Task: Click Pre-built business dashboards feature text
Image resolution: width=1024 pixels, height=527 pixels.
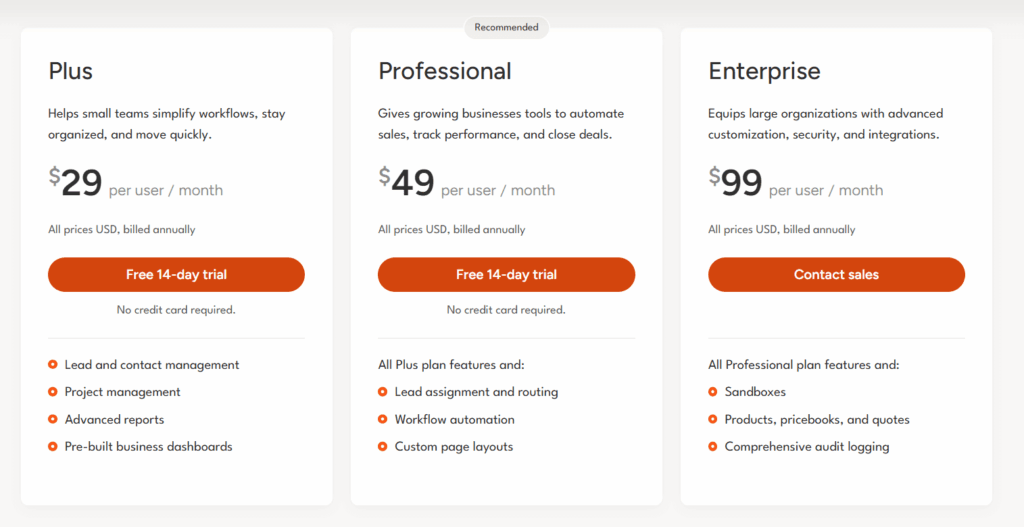Action: [x=148, y=446]
